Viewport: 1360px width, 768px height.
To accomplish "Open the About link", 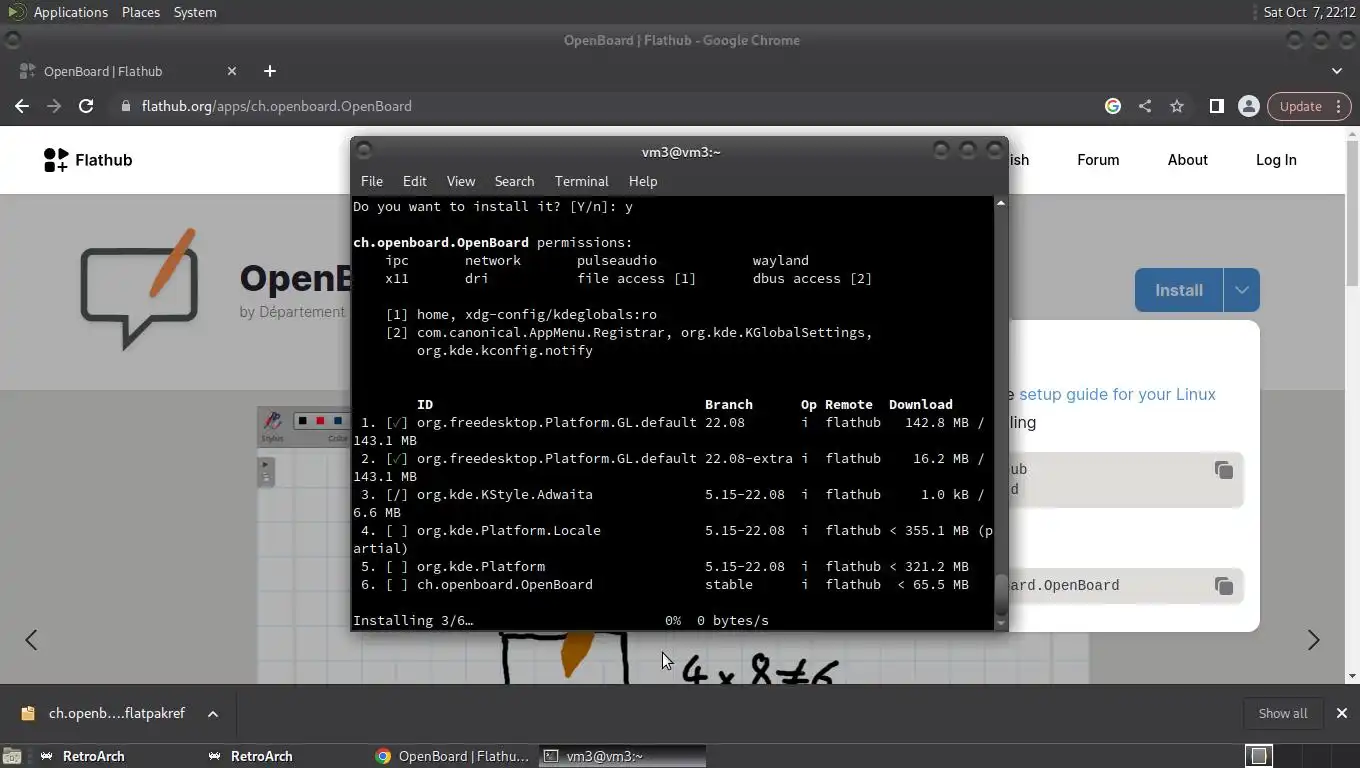I will [1187, 160].
